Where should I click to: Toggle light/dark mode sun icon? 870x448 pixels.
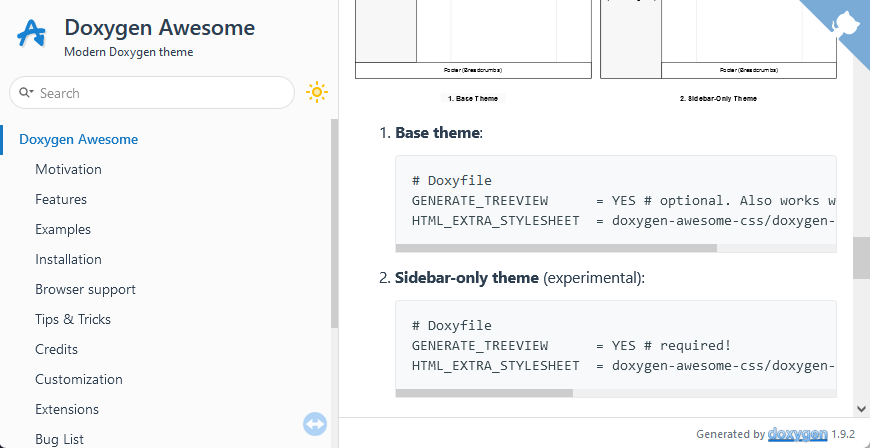pos(317,93)
